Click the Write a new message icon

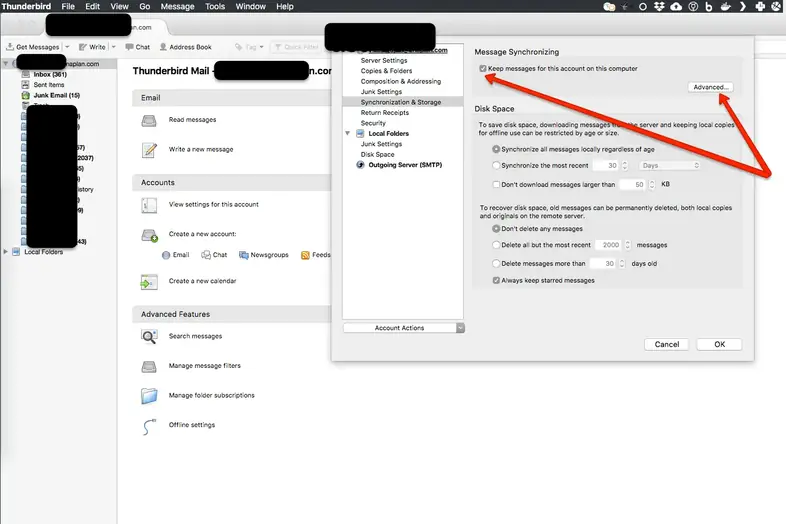pos(149,149)
